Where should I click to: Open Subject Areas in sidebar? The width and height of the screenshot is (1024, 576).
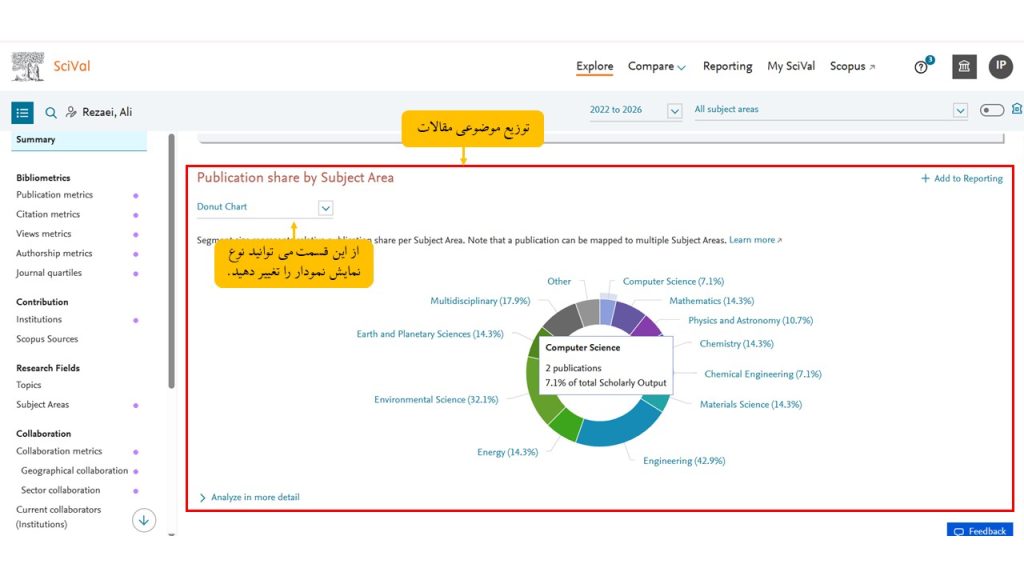click(42, 405)
